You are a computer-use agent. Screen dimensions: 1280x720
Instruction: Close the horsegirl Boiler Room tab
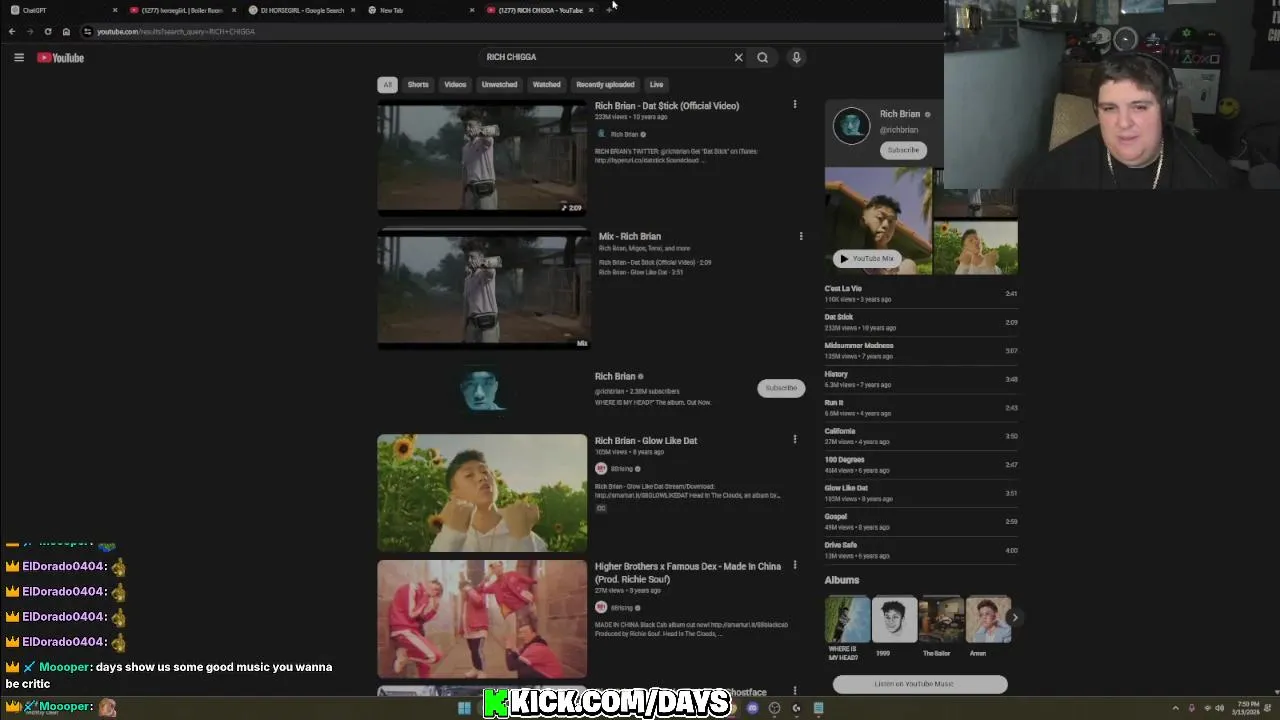tap(234, 10)
